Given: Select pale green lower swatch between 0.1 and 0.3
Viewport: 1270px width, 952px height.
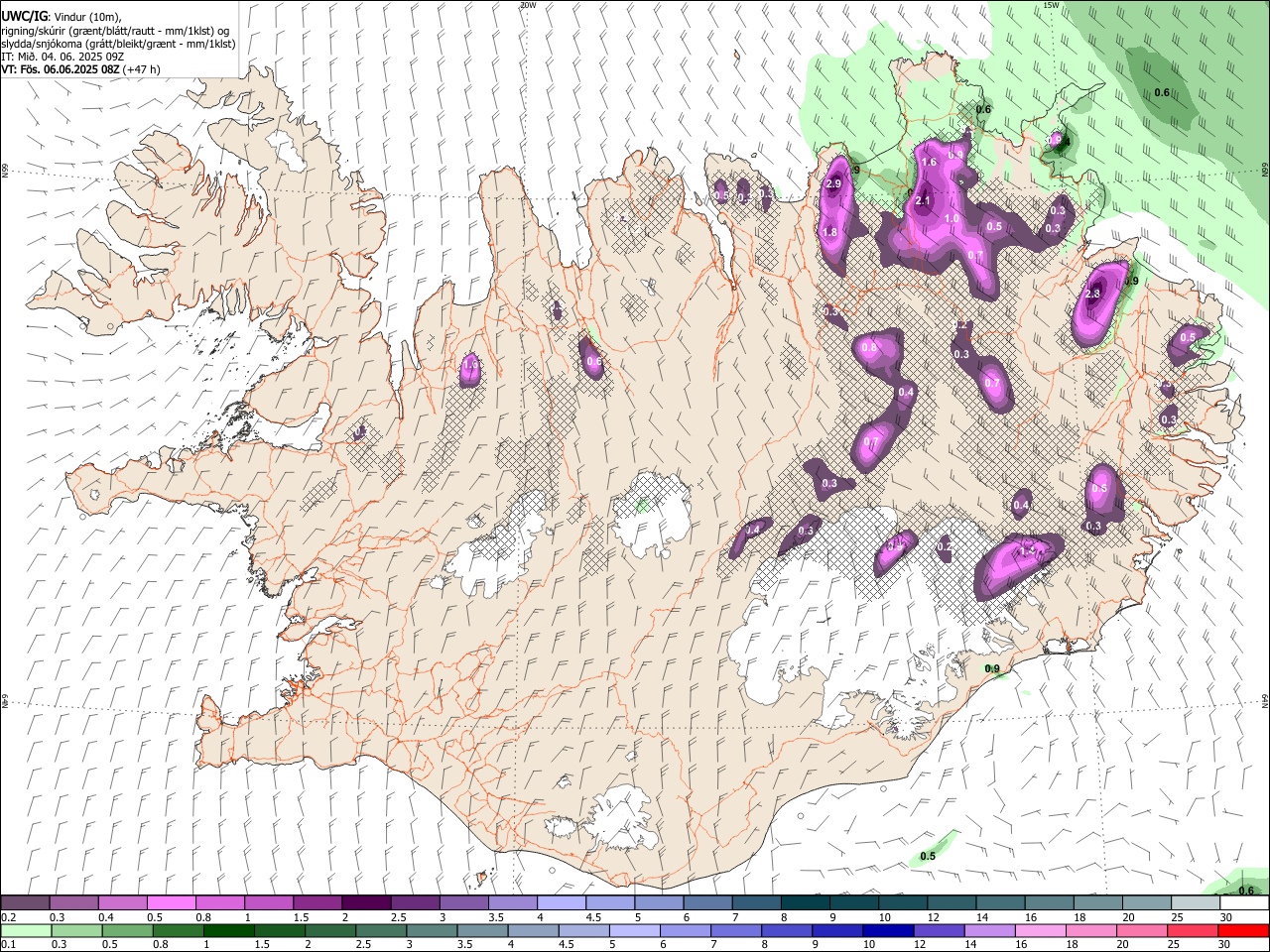Looking at the screenshot, I should tap(26, 930).
